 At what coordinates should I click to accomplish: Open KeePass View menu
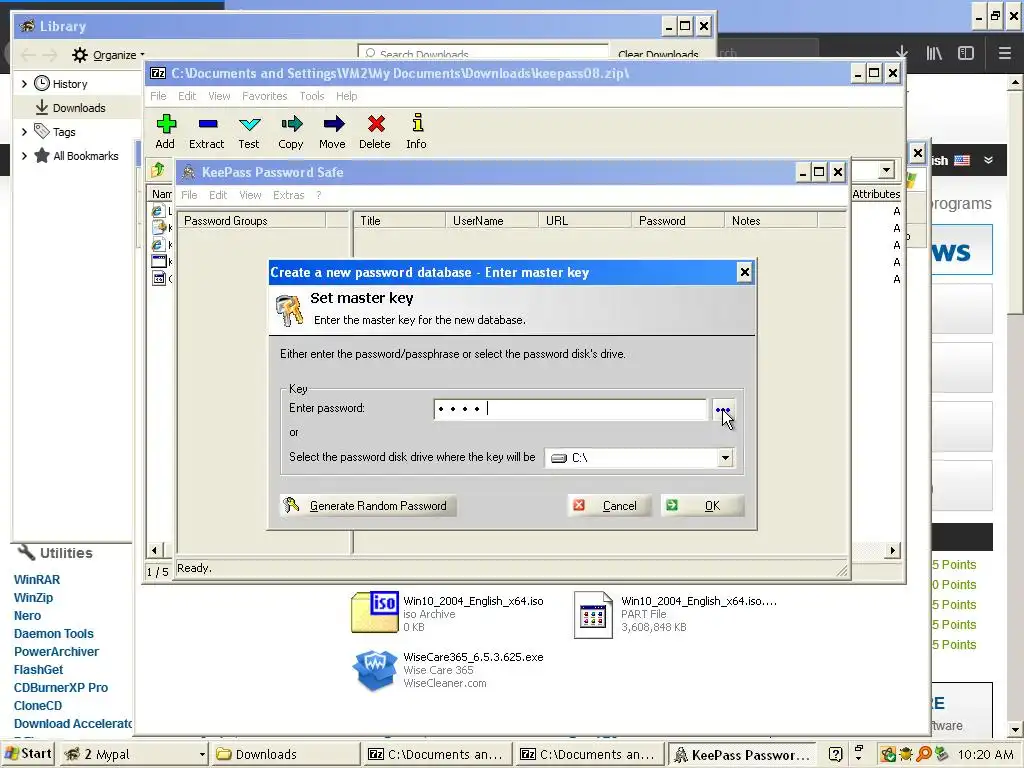(250, 195)
